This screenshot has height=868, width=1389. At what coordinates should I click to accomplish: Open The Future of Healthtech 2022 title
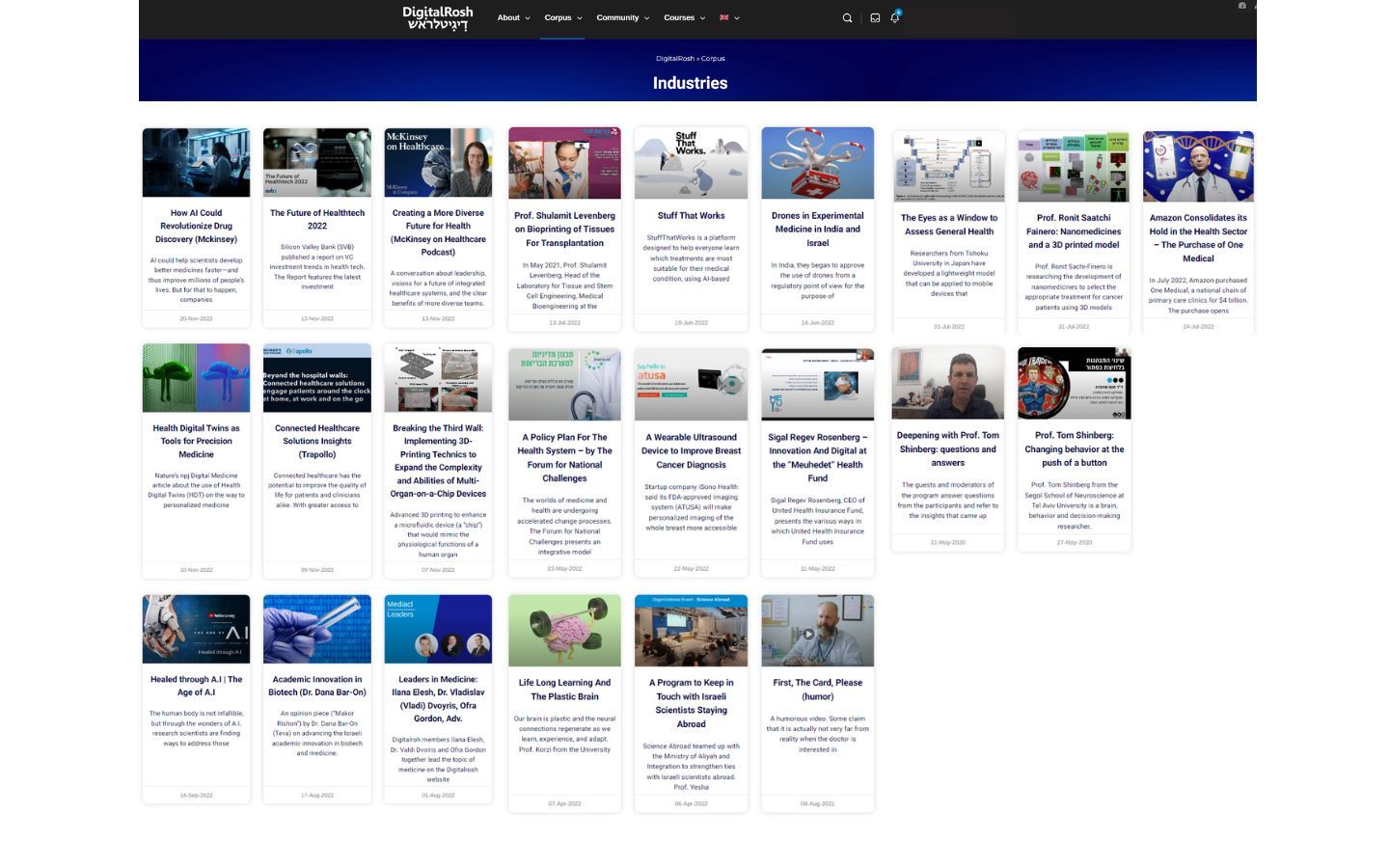click(x=317, y=219)
